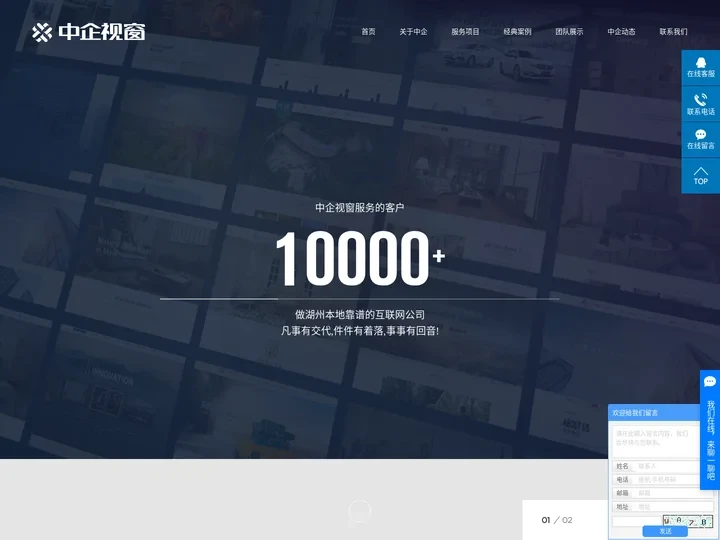The width and height of the screenshot is (720, 540).
Task: Open 在线留言 message icon in sidebar
Action: tap(701, 140)
